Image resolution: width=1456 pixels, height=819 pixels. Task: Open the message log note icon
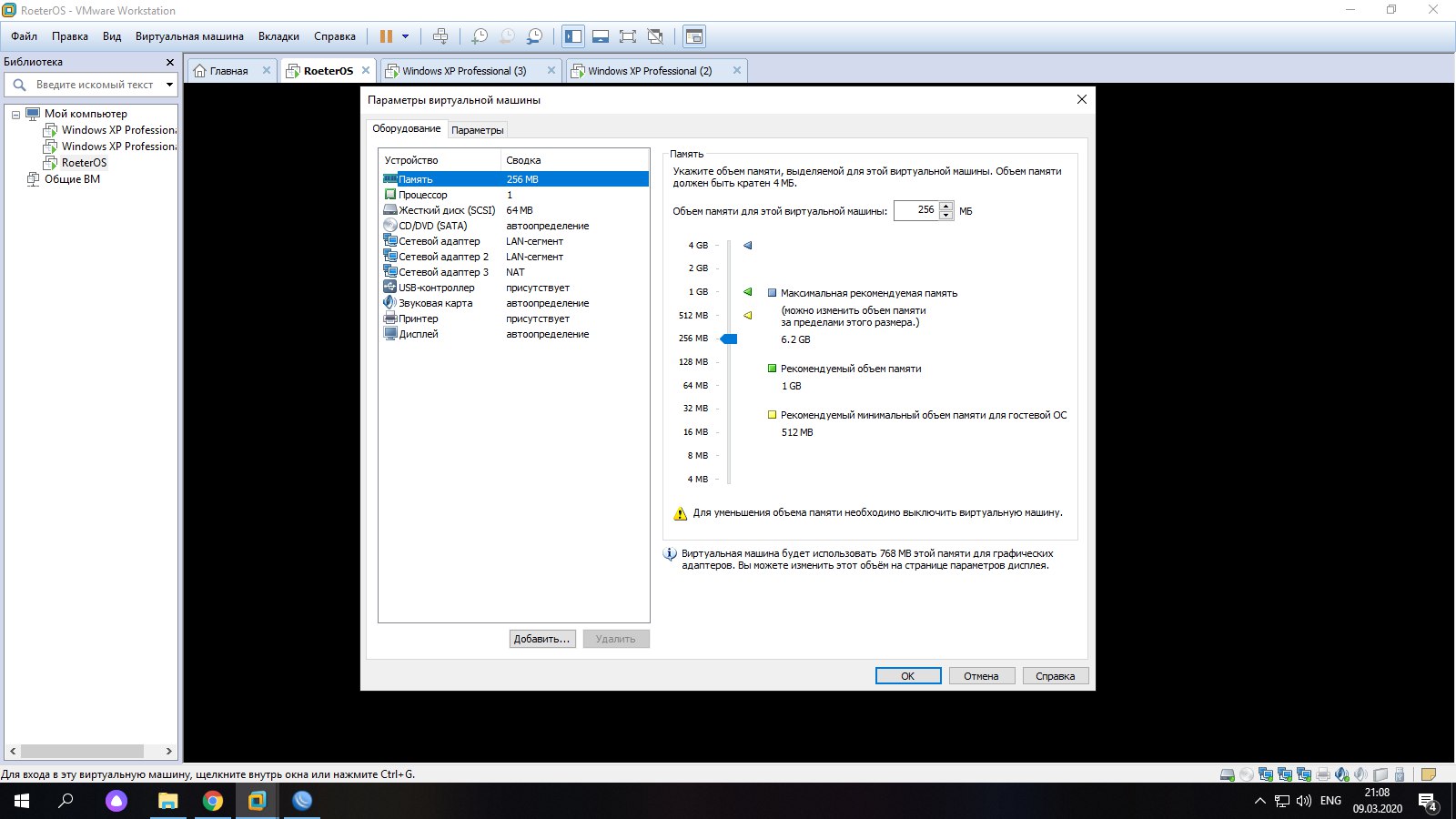tap(1429, 774)
